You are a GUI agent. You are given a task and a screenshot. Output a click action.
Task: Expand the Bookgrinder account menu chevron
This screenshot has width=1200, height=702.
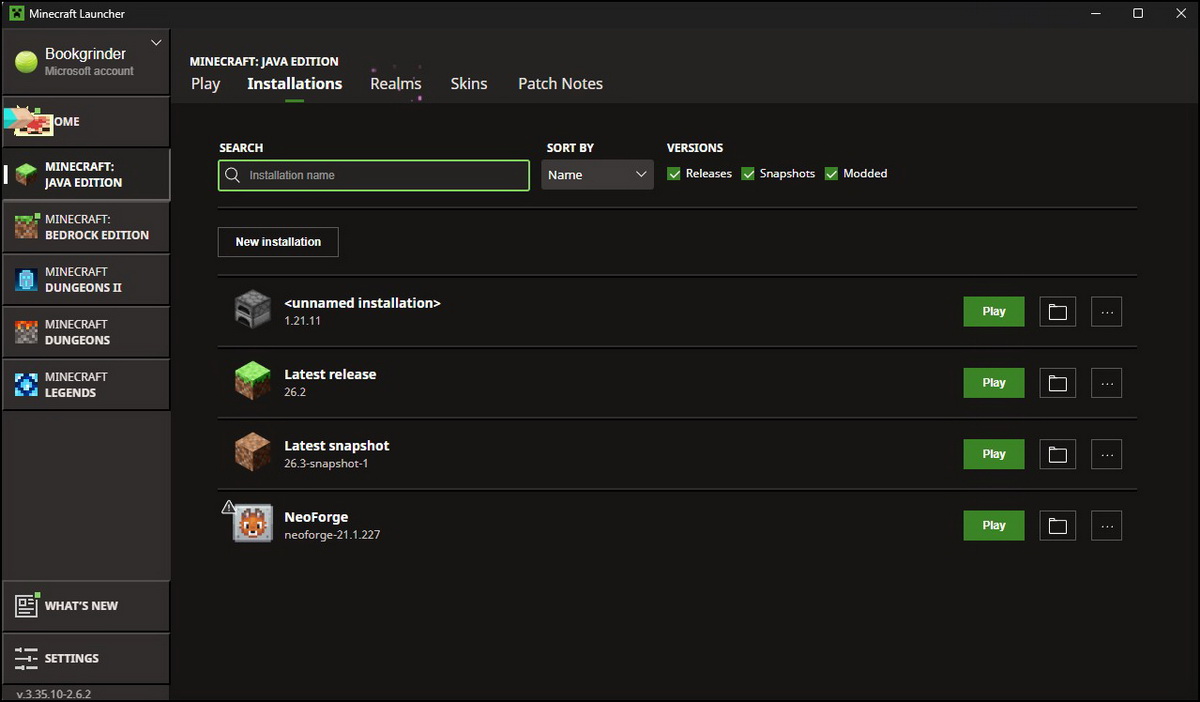[156, 43]
